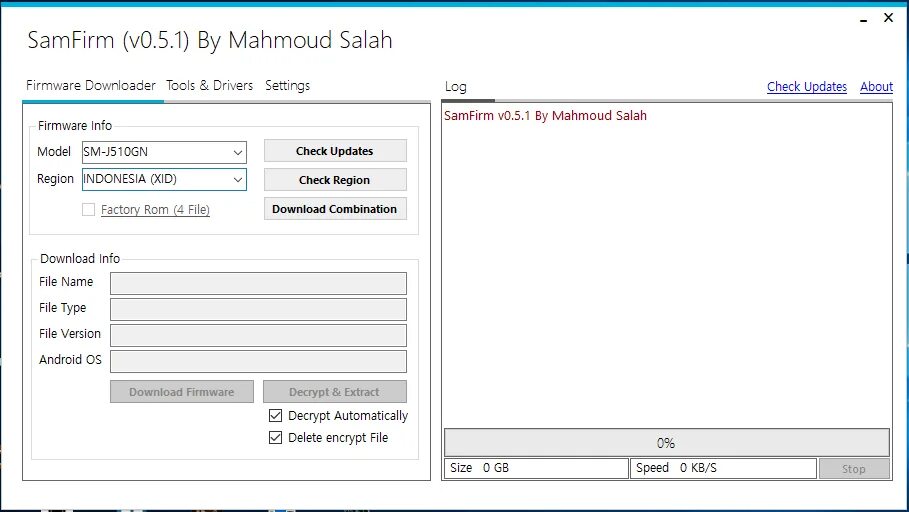The width and height of the screenshot is (909, 512).
Task: Click the Size 0 GB status box
Action: [536, 469]
